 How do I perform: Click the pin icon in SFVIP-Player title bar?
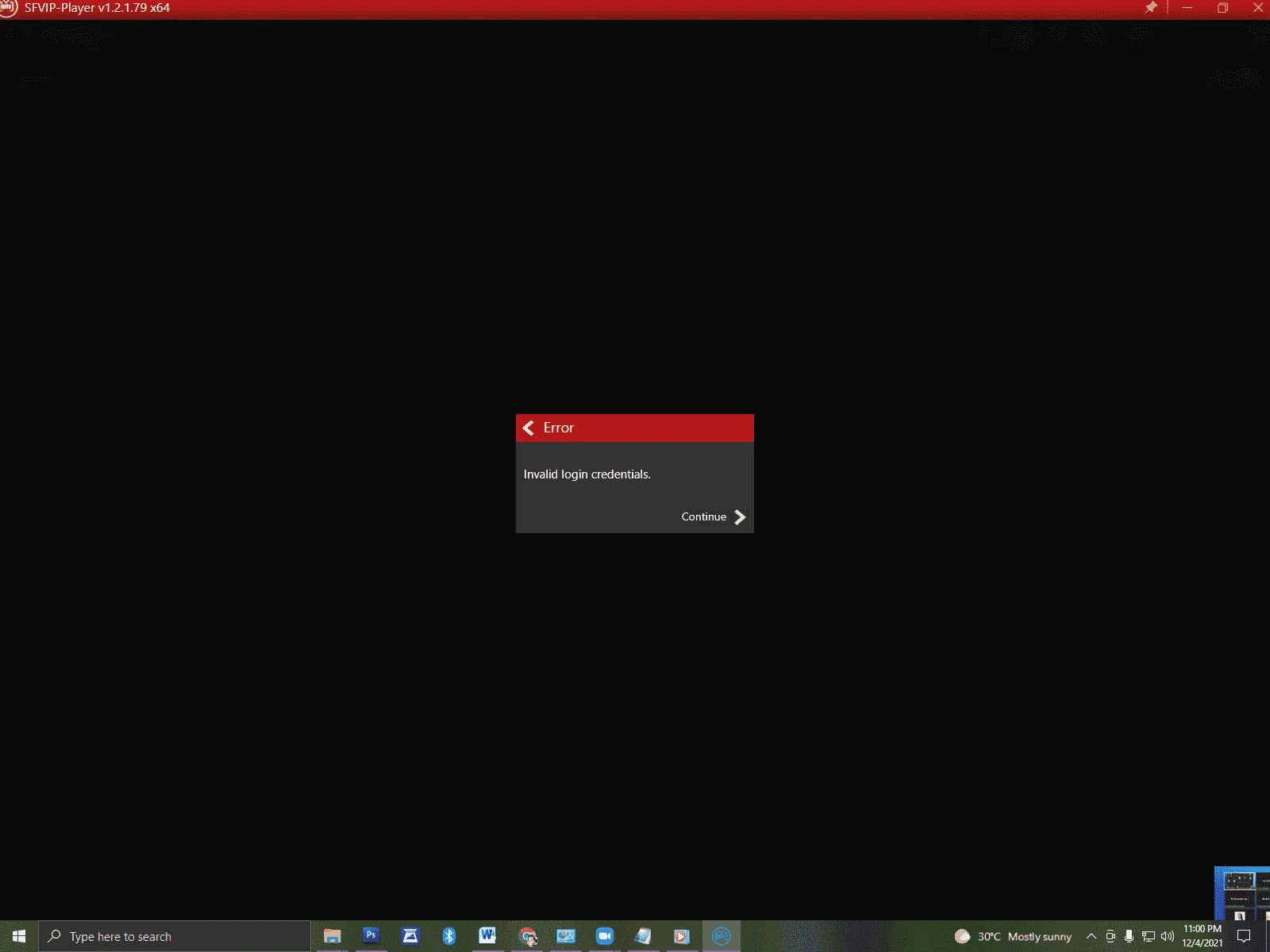(1150, 8)
